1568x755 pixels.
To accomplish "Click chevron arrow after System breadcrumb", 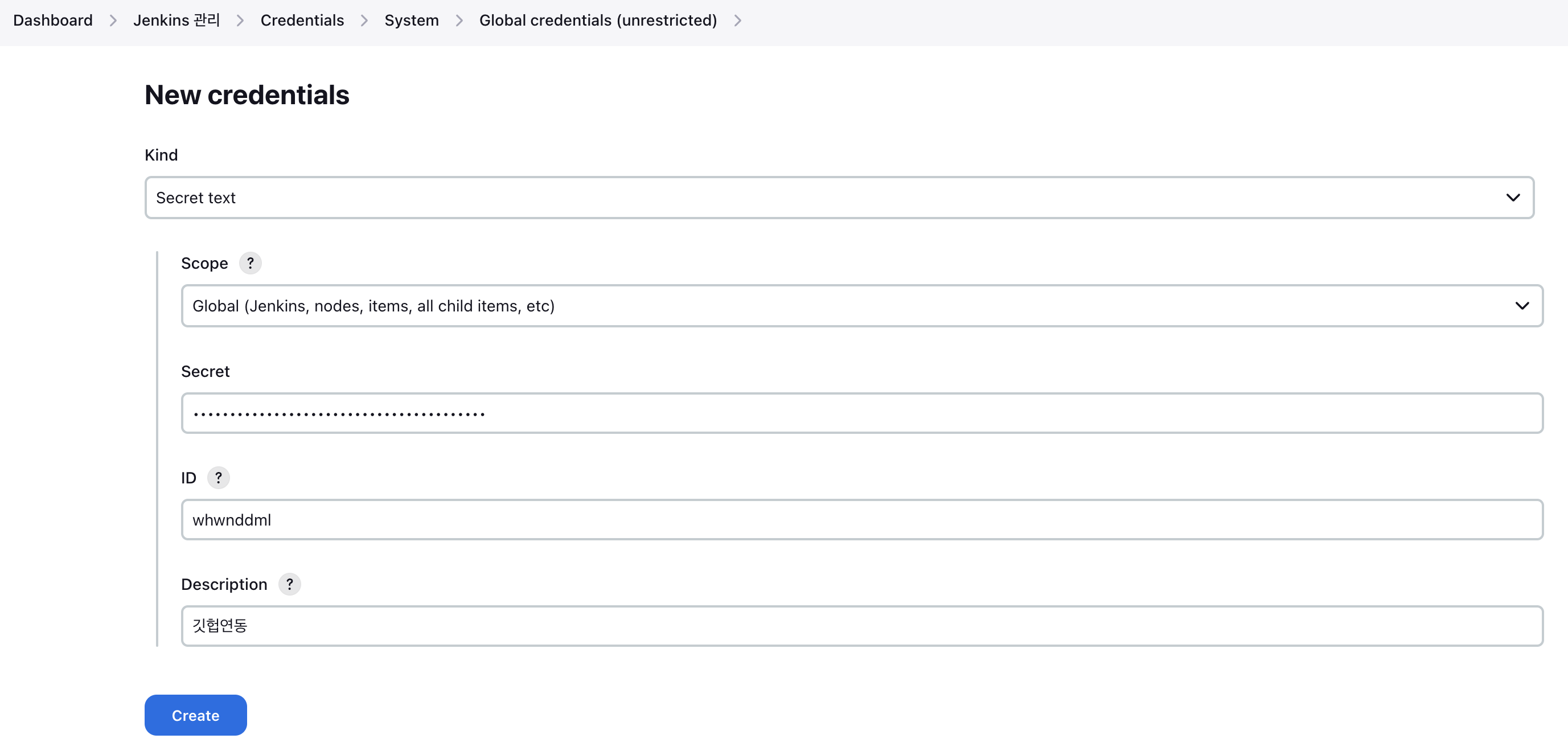I will click(x=459, y=20).
